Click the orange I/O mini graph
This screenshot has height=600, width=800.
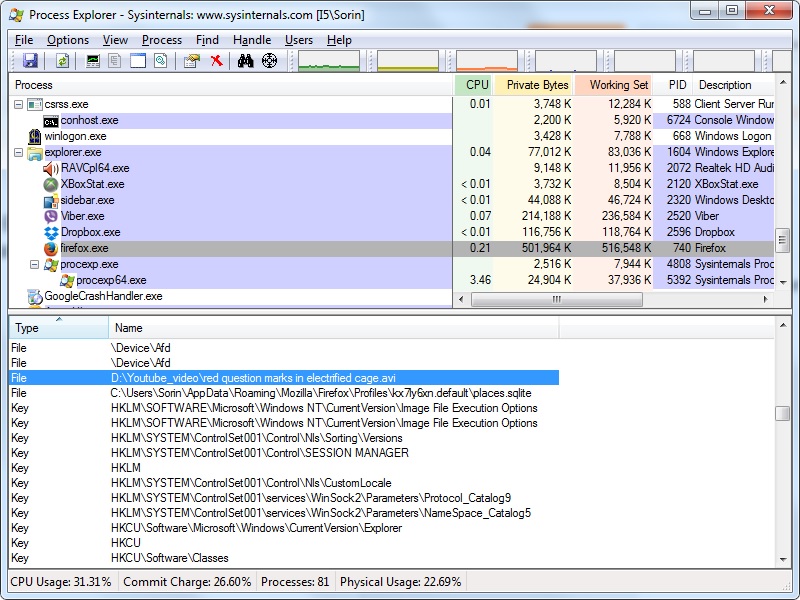487,61
